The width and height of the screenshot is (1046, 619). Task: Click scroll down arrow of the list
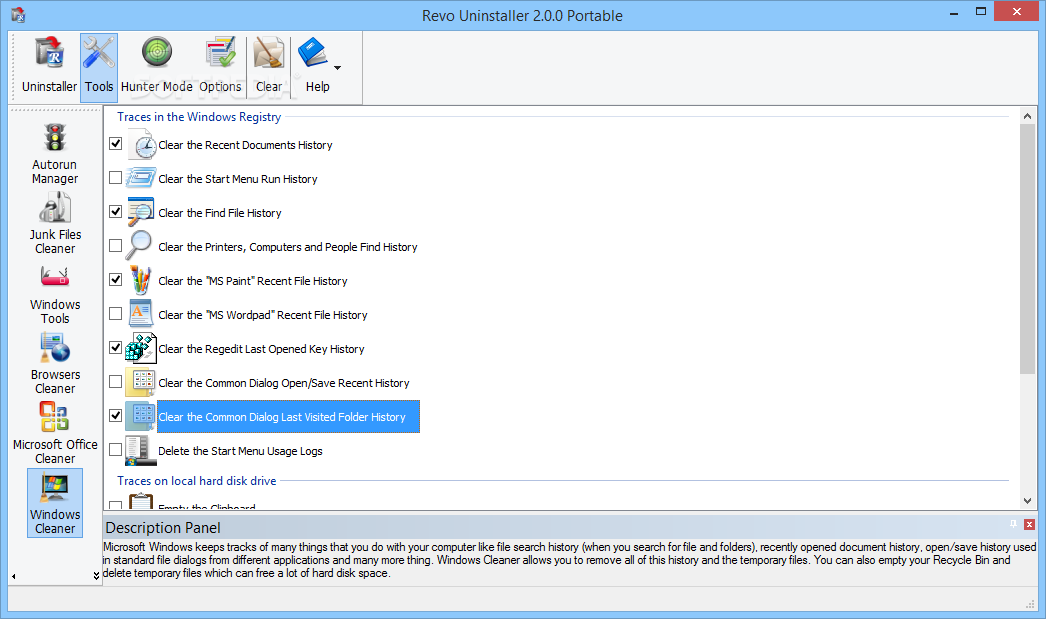tap(1027, 501)
